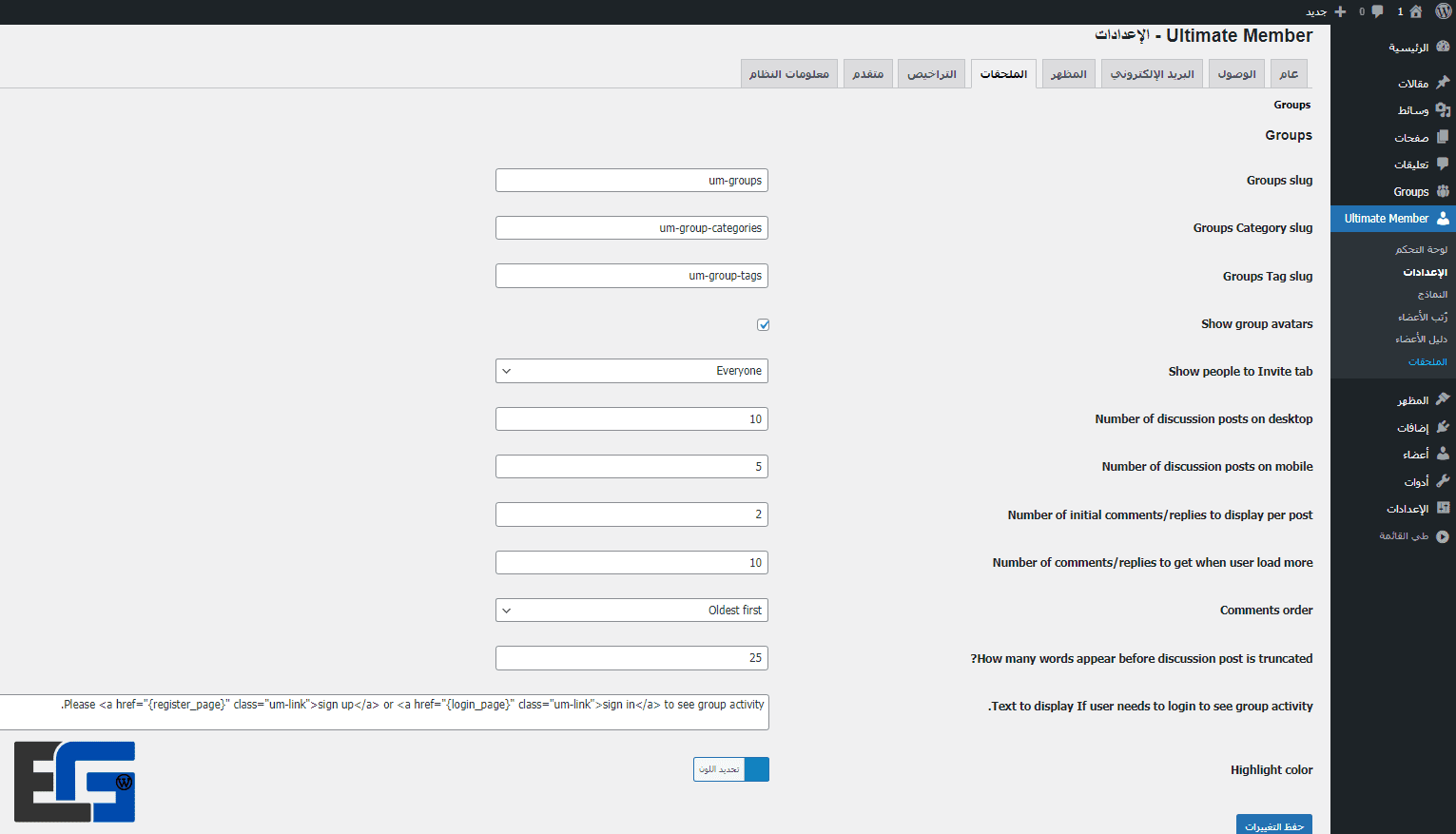Click the media (وسائط) sidebar icon
Viewport: 1456px width, 834px height.
coord(1443,110)
